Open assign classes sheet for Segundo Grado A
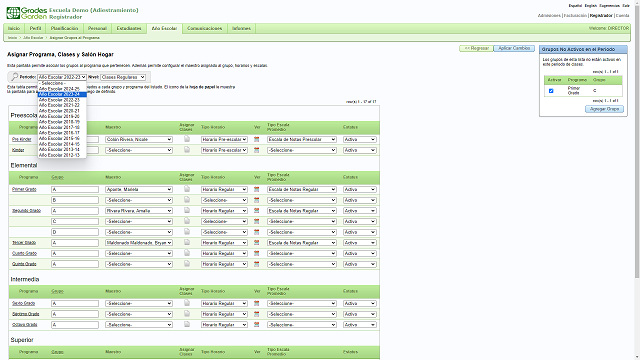Viewport: 640px width, 360px height. [x=187, y=210]
